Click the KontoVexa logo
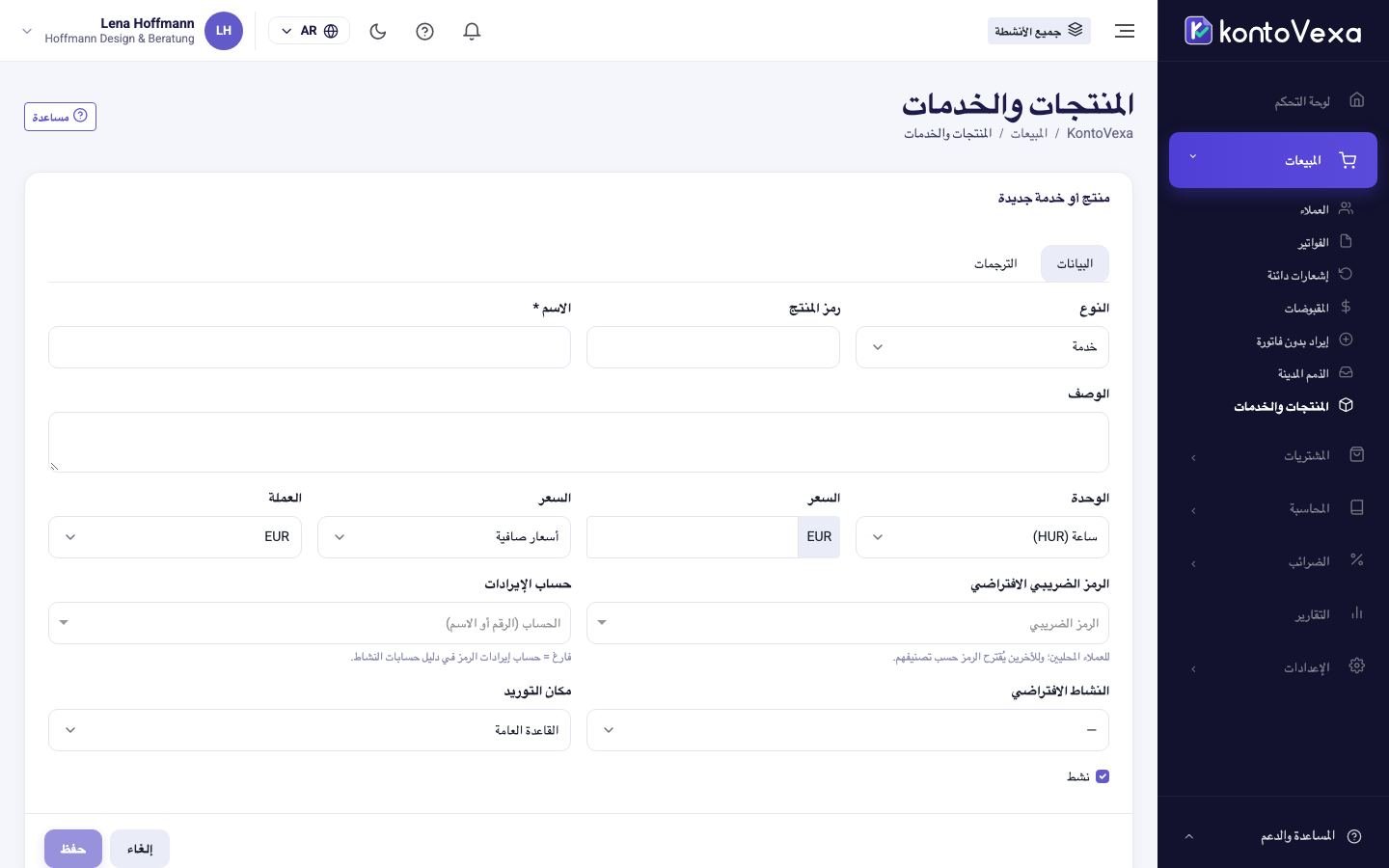 click(1272, 31)
